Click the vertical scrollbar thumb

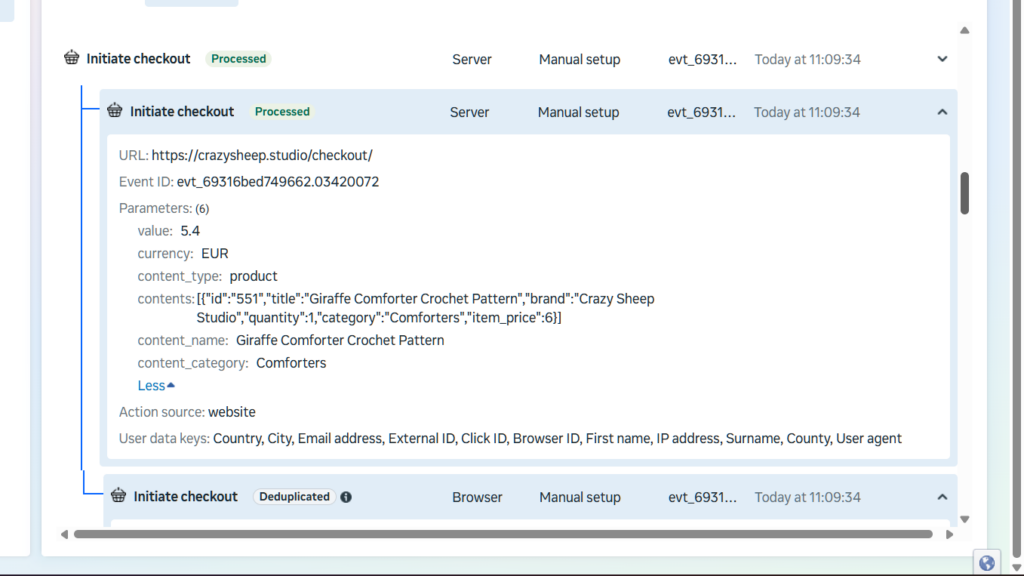(x=965, y=193)
